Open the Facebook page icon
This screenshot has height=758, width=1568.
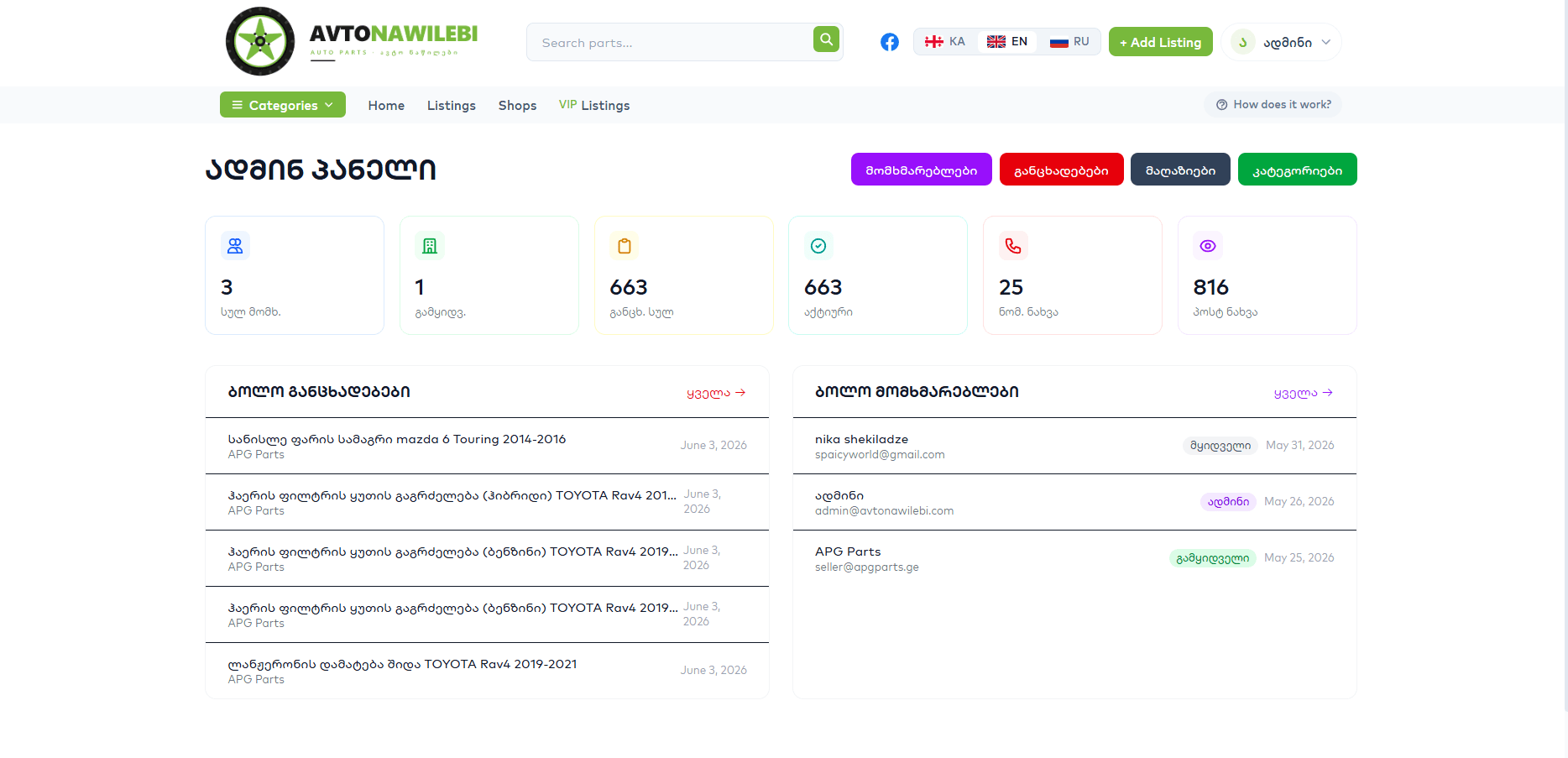890,42
